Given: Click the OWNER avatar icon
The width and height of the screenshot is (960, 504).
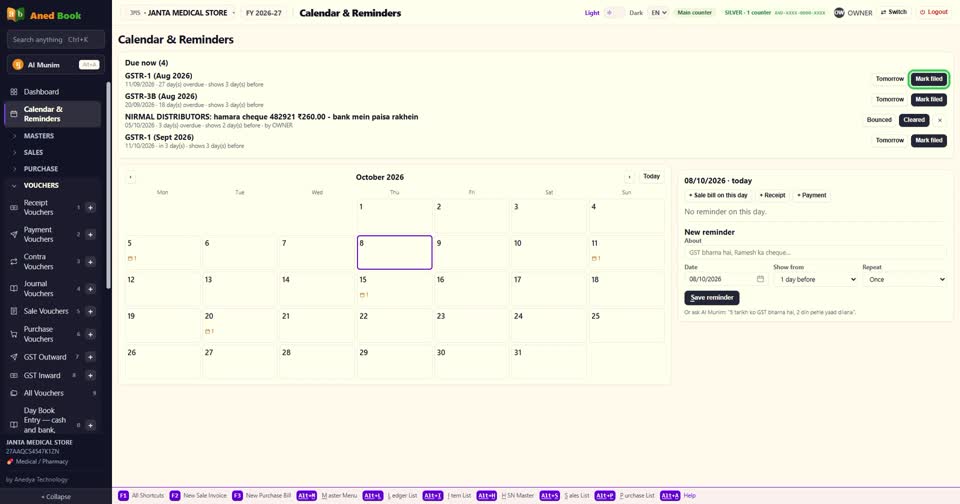Looking at the screenshot, I should 839,13.
